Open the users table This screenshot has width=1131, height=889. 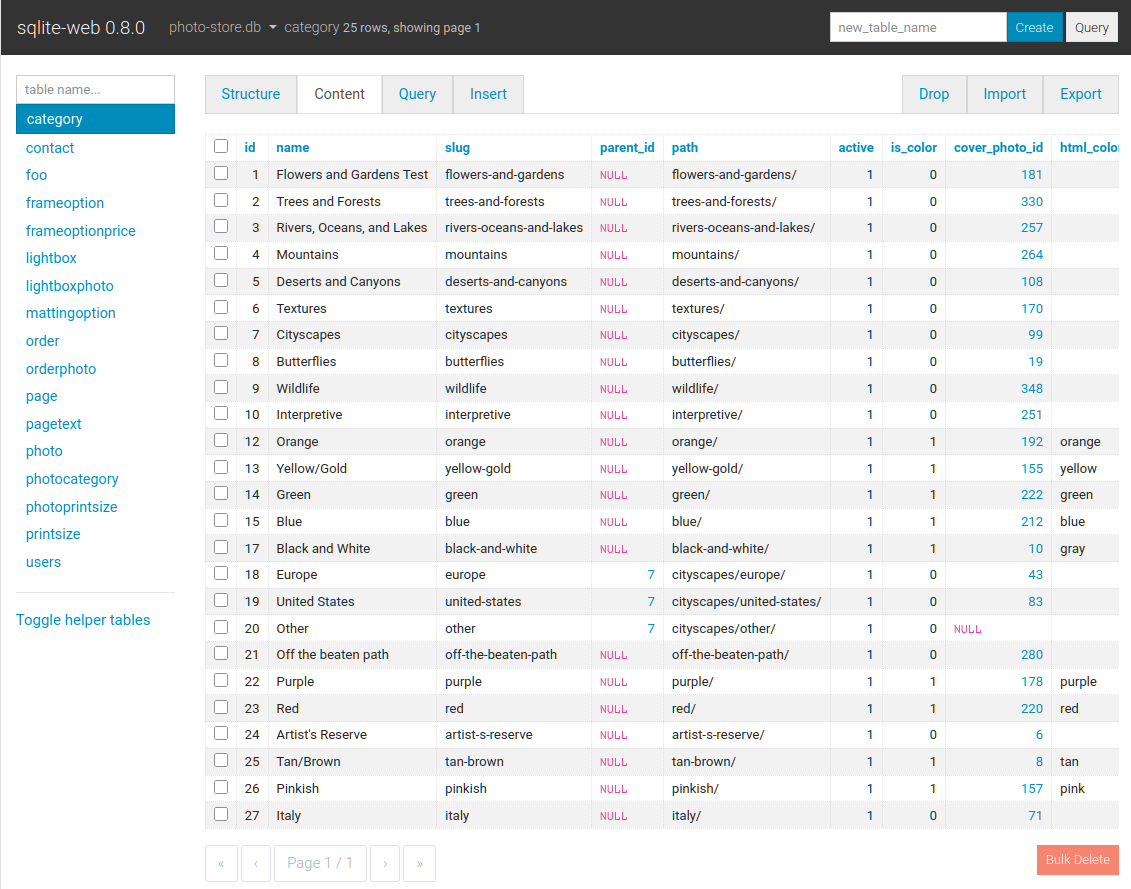click(x=43, y=562)
